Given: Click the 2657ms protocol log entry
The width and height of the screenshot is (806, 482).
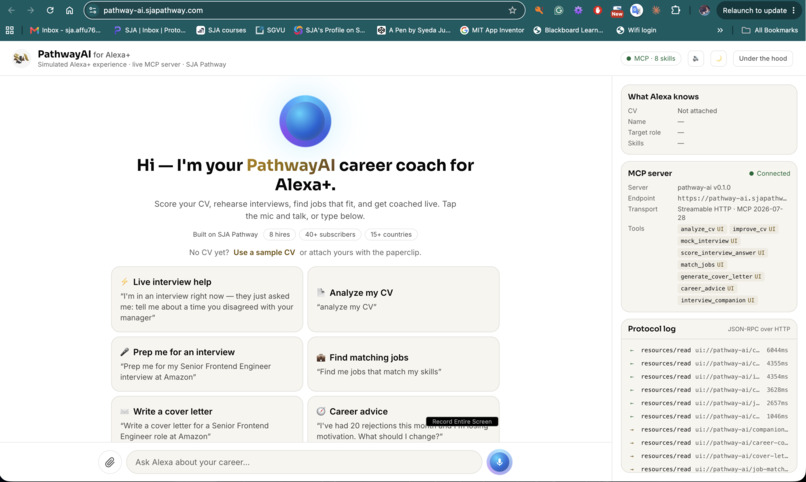Looking at the screenshot, I should [709, 403].
